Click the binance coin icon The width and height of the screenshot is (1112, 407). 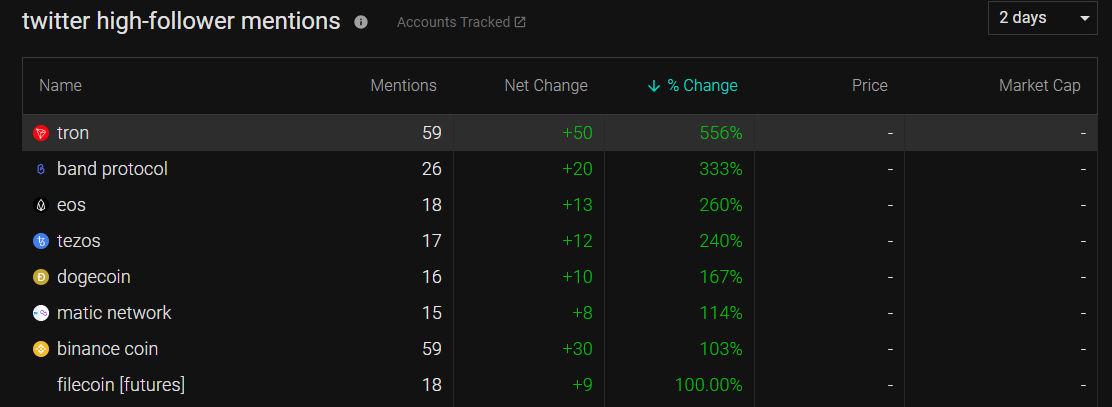(40, 350)
